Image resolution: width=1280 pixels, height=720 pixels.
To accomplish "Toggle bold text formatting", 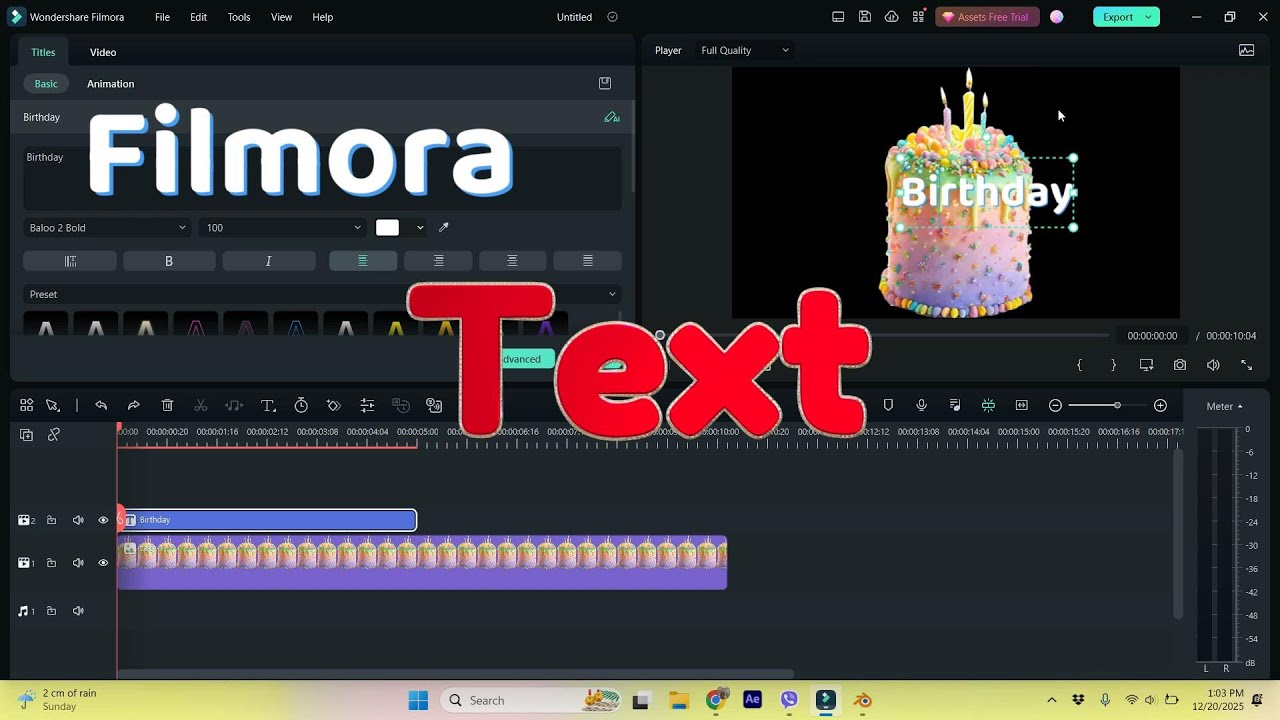I will click(x=169, y=261).
